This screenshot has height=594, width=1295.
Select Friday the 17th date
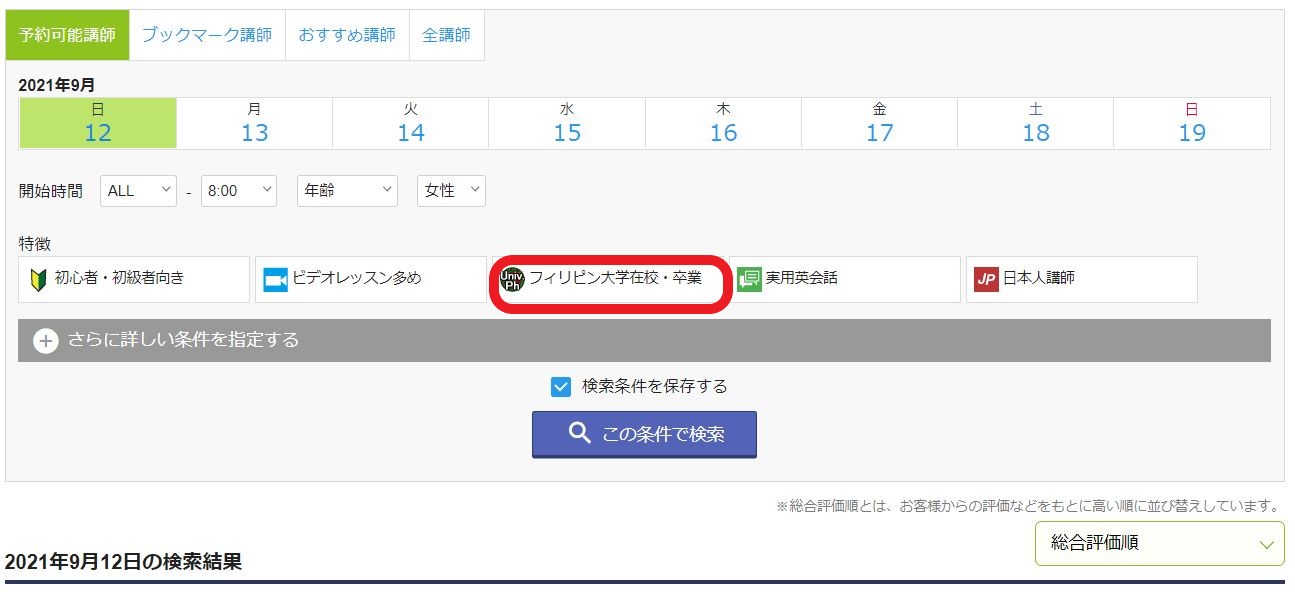[879, 123]
